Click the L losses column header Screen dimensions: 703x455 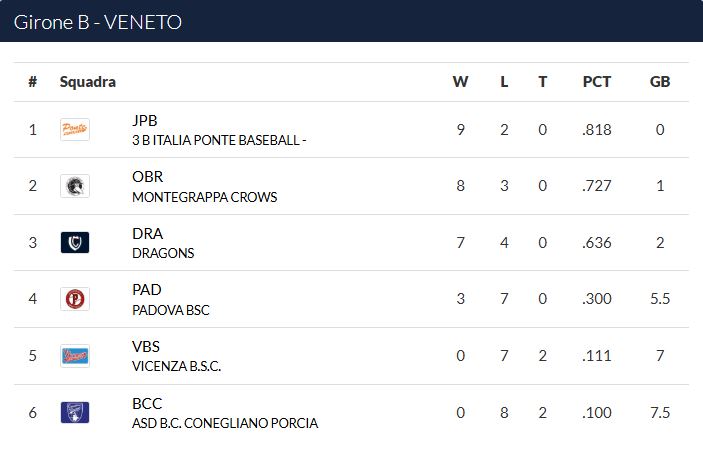(504, 82)
